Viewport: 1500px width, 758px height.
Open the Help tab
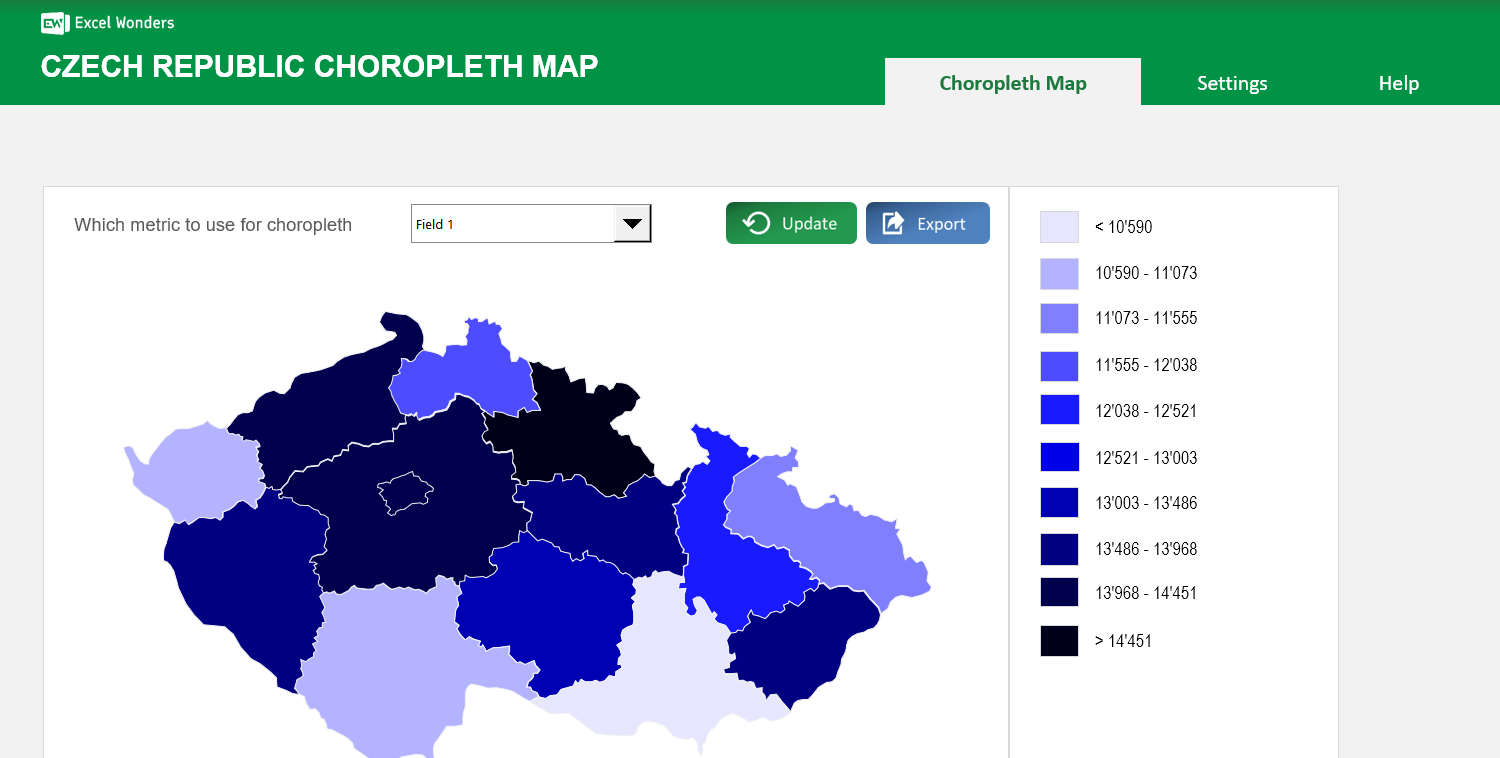pos(1398,83)
